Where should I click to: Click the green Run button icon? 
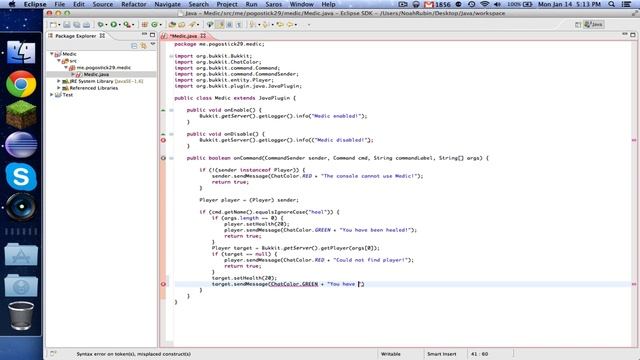113,25
